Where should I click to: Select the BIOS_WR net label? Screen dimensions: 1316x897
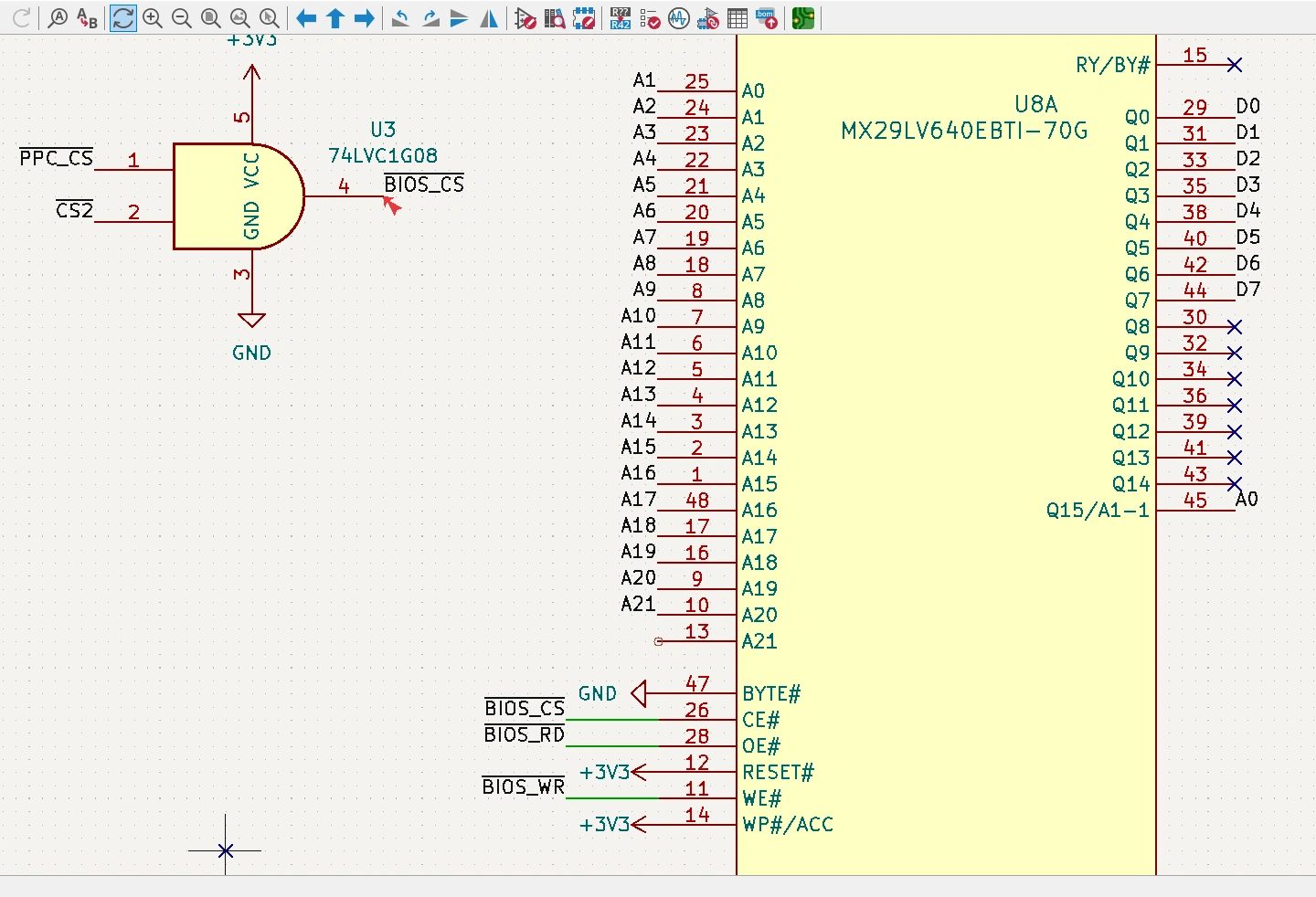click(524, 786)
